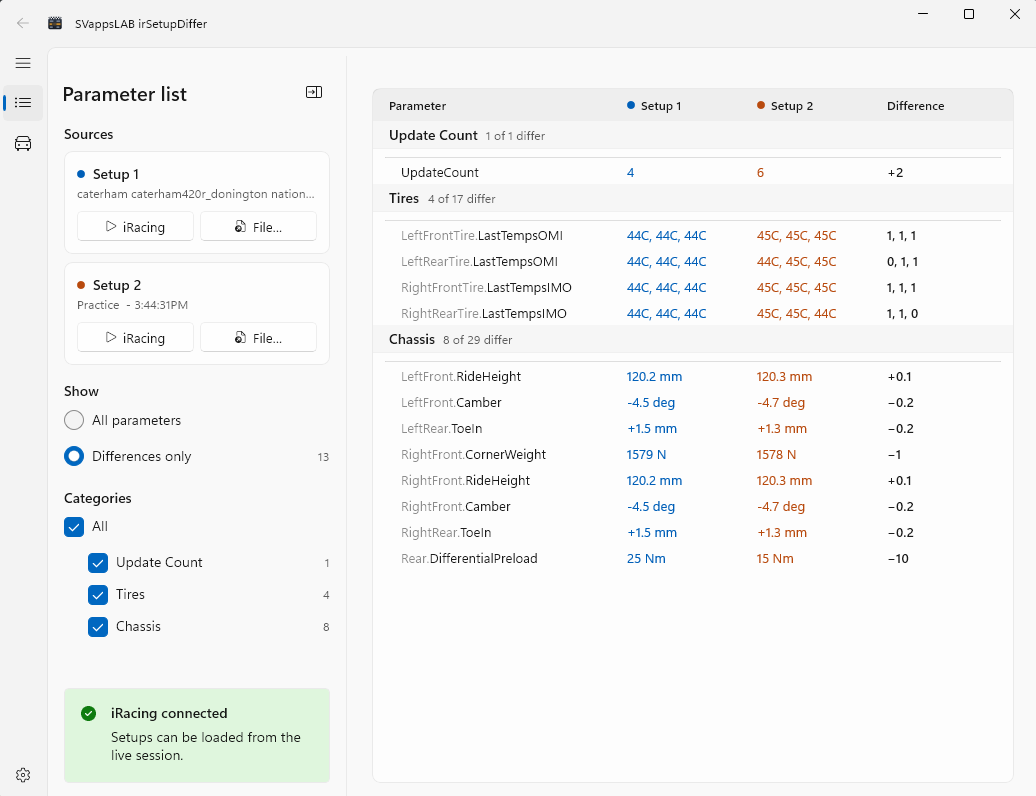
Task: Click the Practice 3:44:31PM label
Action: [132, 305]
